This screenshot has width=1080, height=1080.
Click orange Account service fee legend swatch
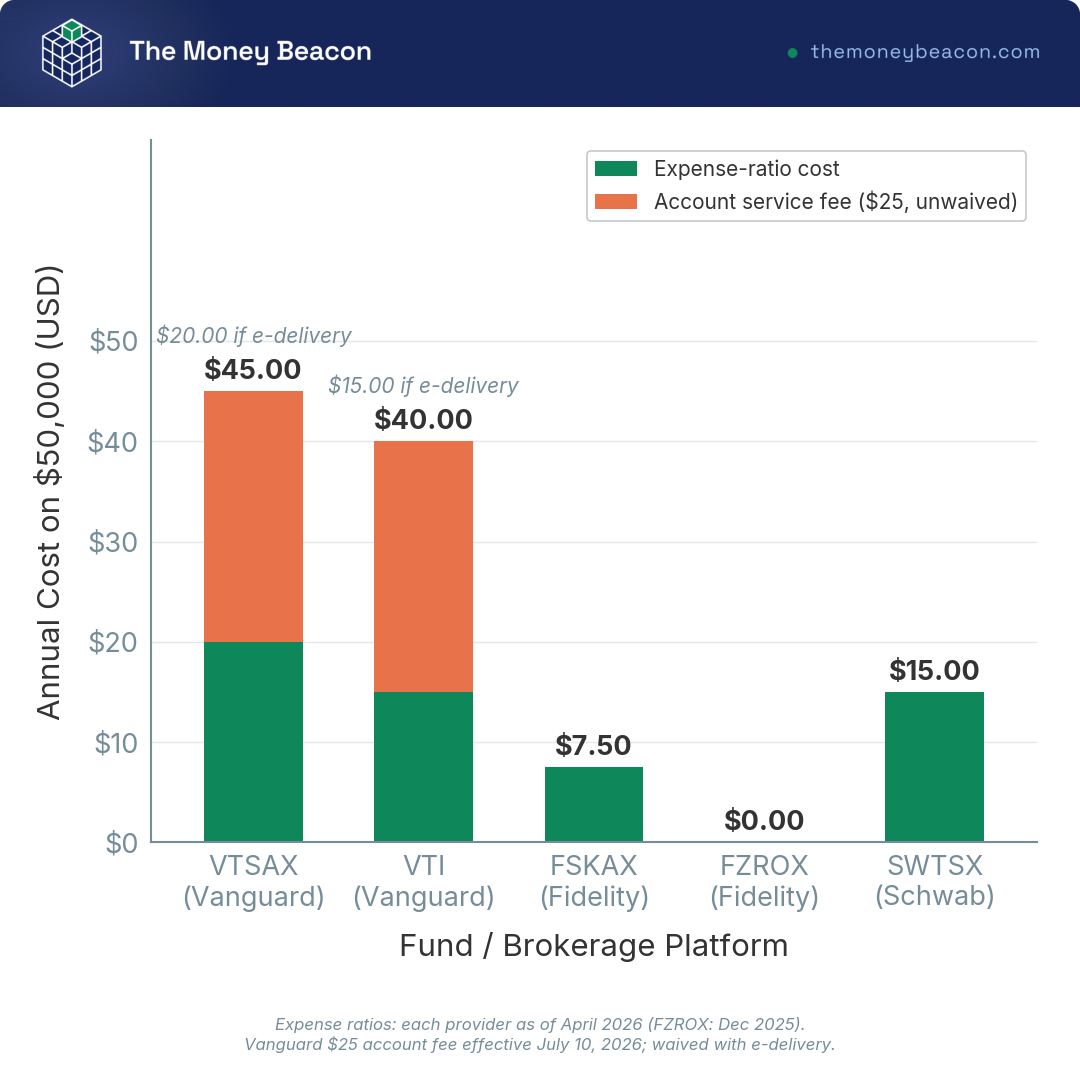616,202
